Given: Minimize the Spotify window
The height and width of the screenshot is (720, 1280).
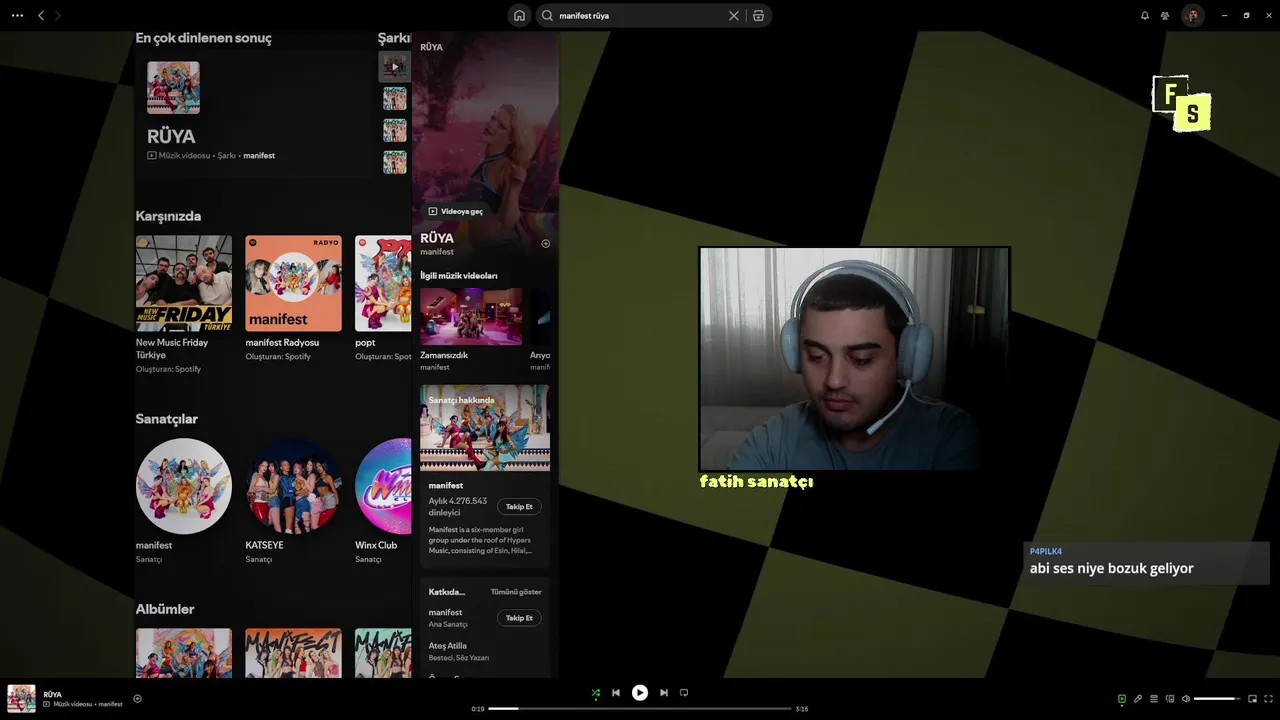Looking at the screenshot, I should pyautogui.click(x=1224, y=16).
